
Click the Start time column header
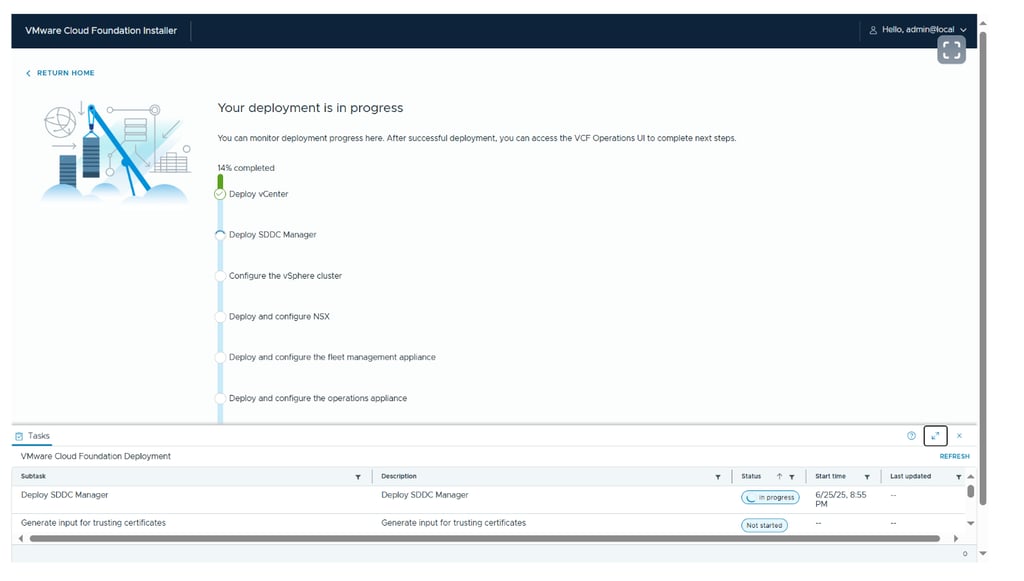(x=830, y=477)
